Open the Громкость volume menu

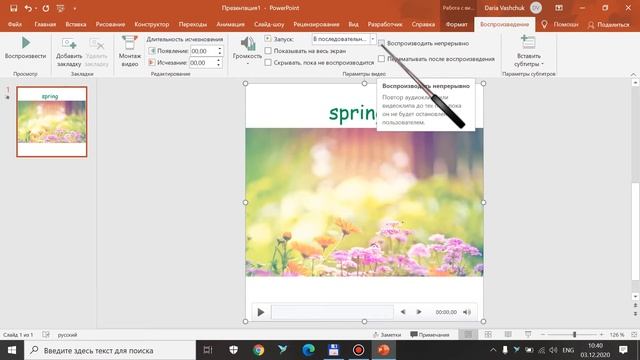(x=247, y=51)
